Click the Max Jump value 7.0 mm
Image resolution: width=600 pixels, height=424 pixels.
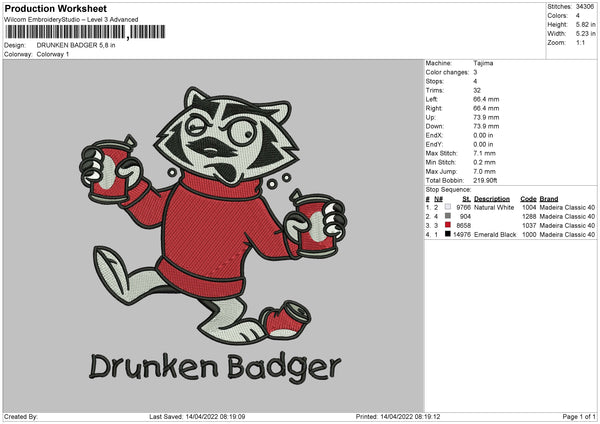point(484,171)
